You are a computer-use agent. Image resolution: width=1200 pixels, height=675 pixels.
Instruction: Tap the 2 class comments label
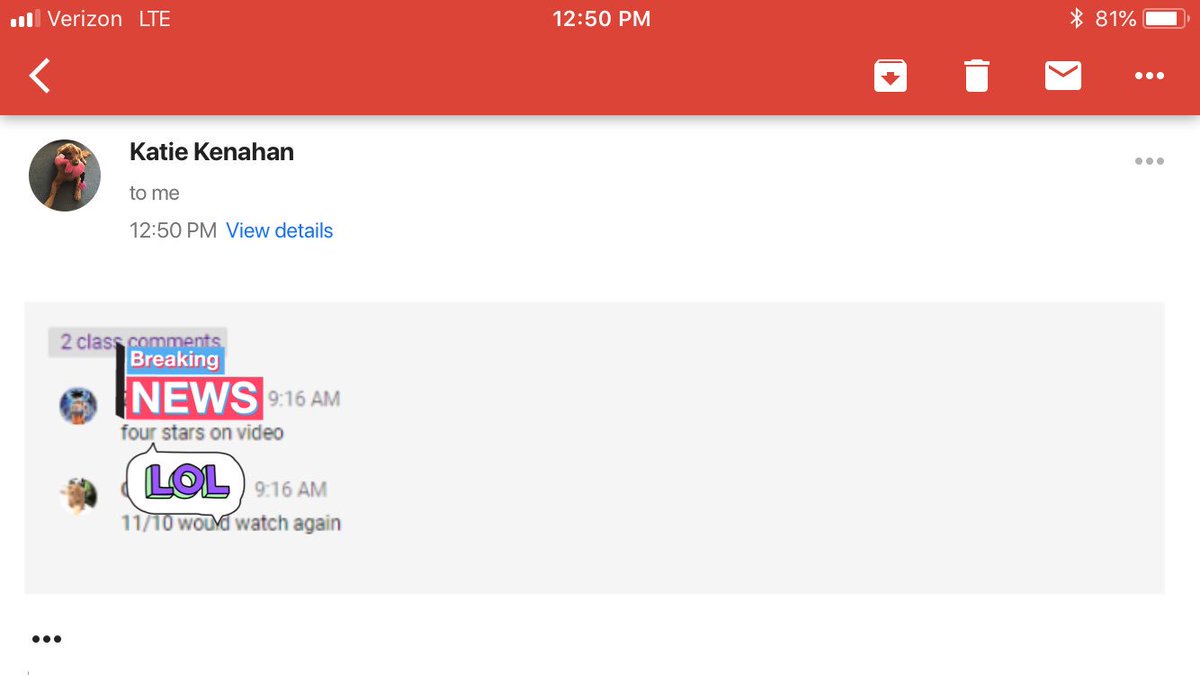(138, 342)
